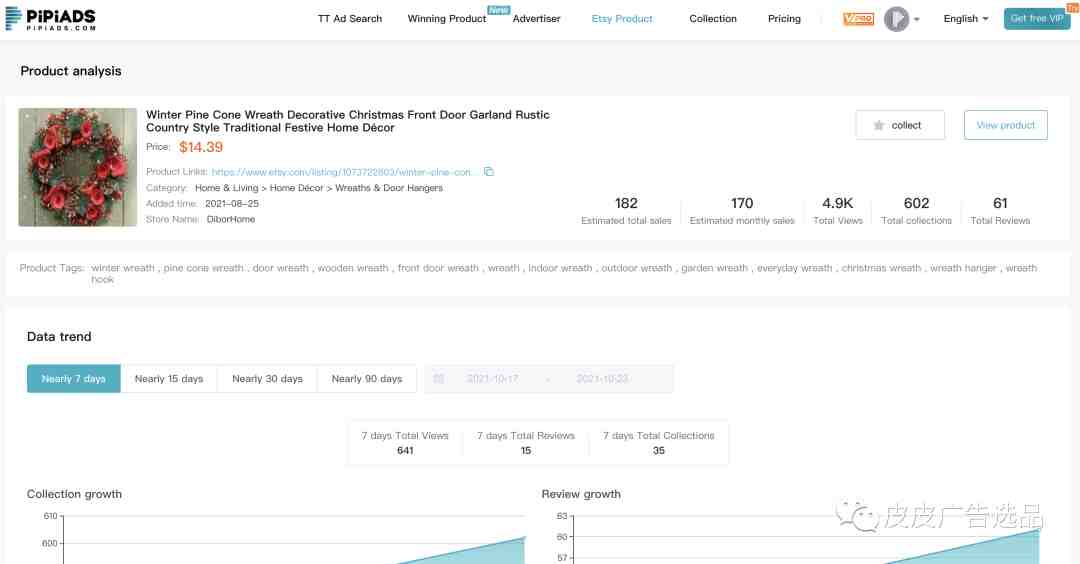Open the user avatar menu

896,19
